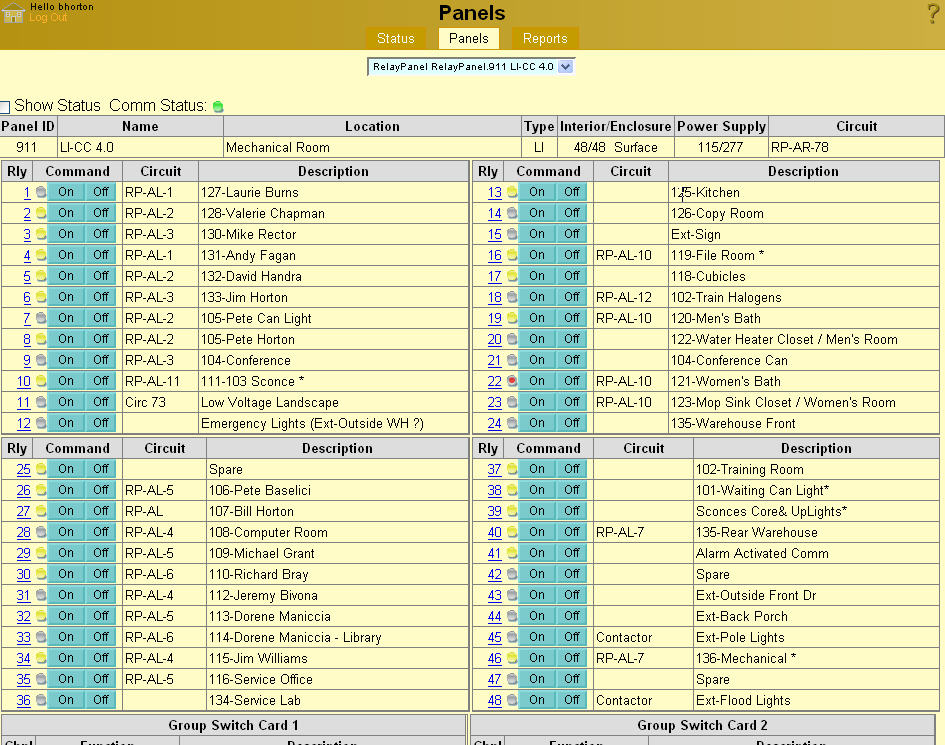Click the home icon in top-left corner

tap(13, 12)
